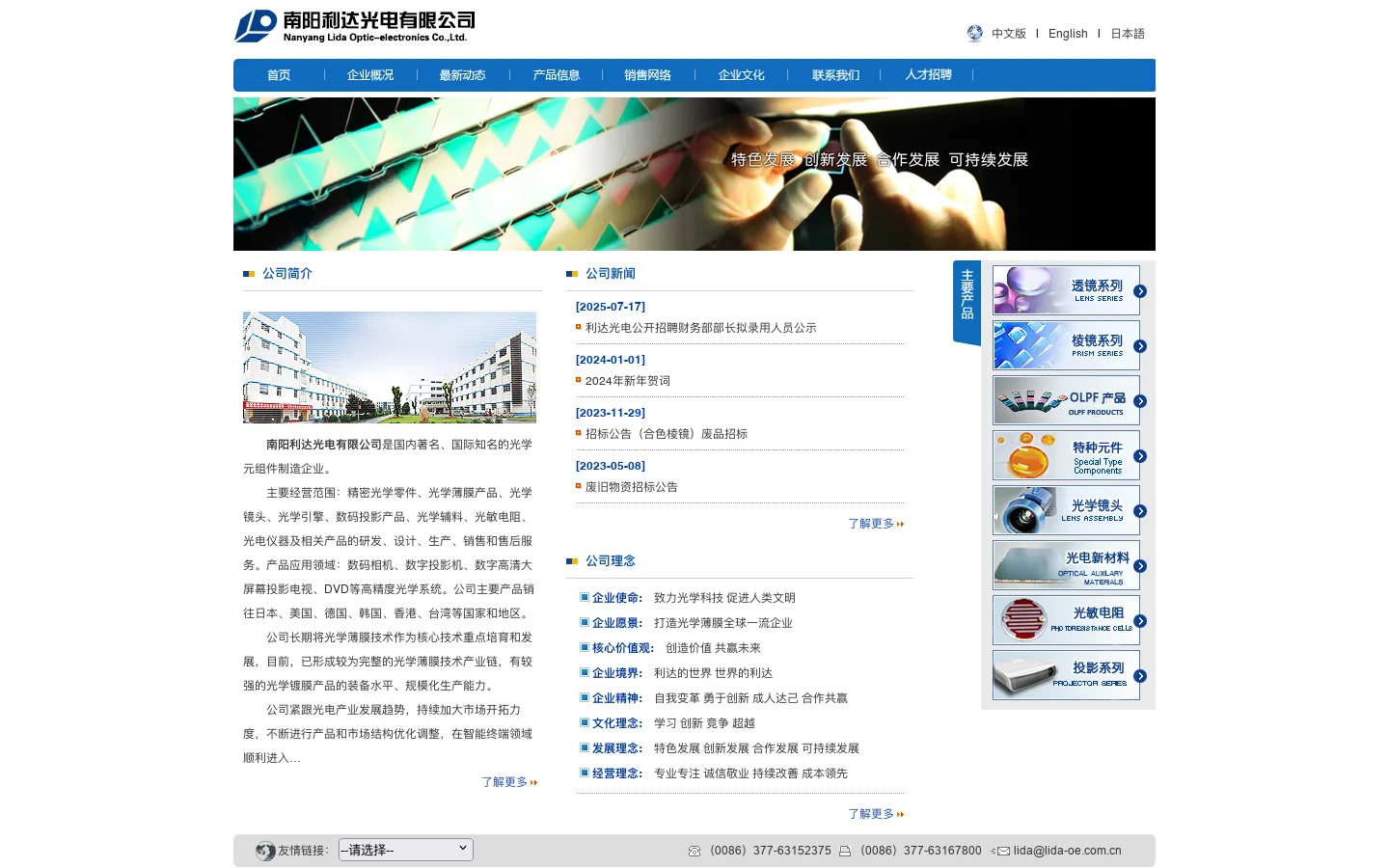1389x868 pixels.
Task: Click the telephone icon in footer
Action: [694, 851]
